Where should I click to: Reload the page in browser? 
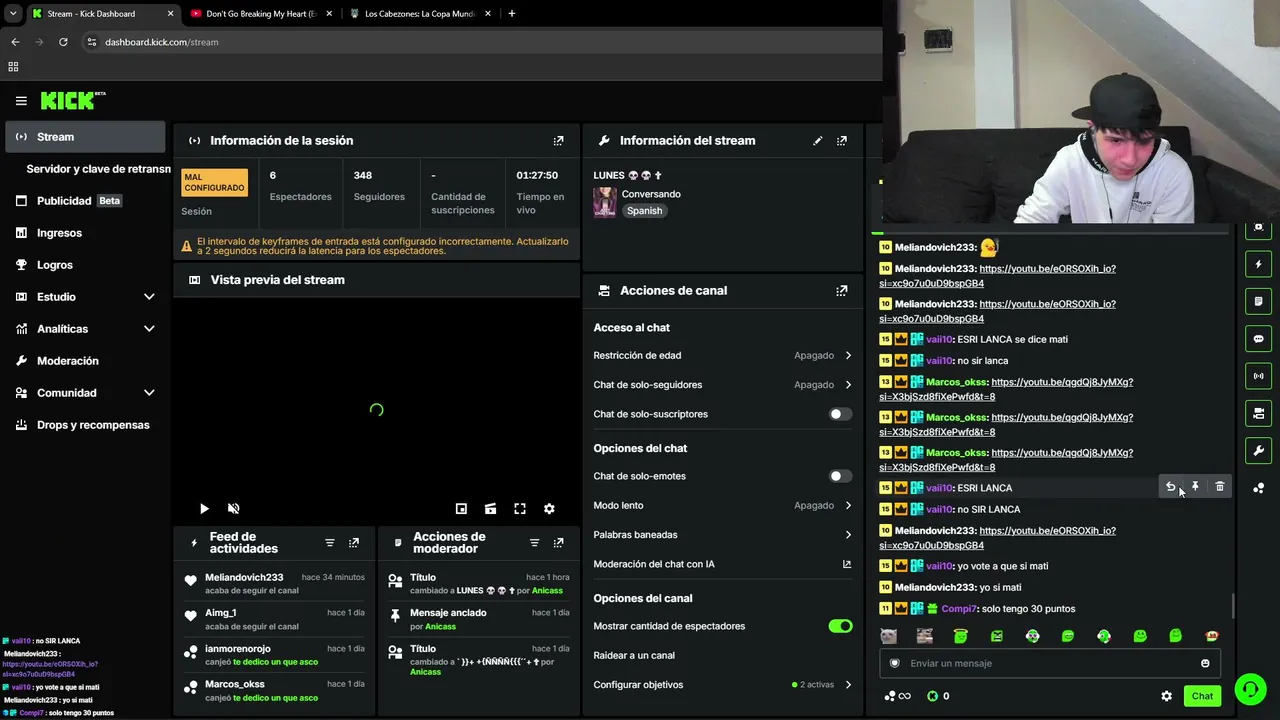63,42
